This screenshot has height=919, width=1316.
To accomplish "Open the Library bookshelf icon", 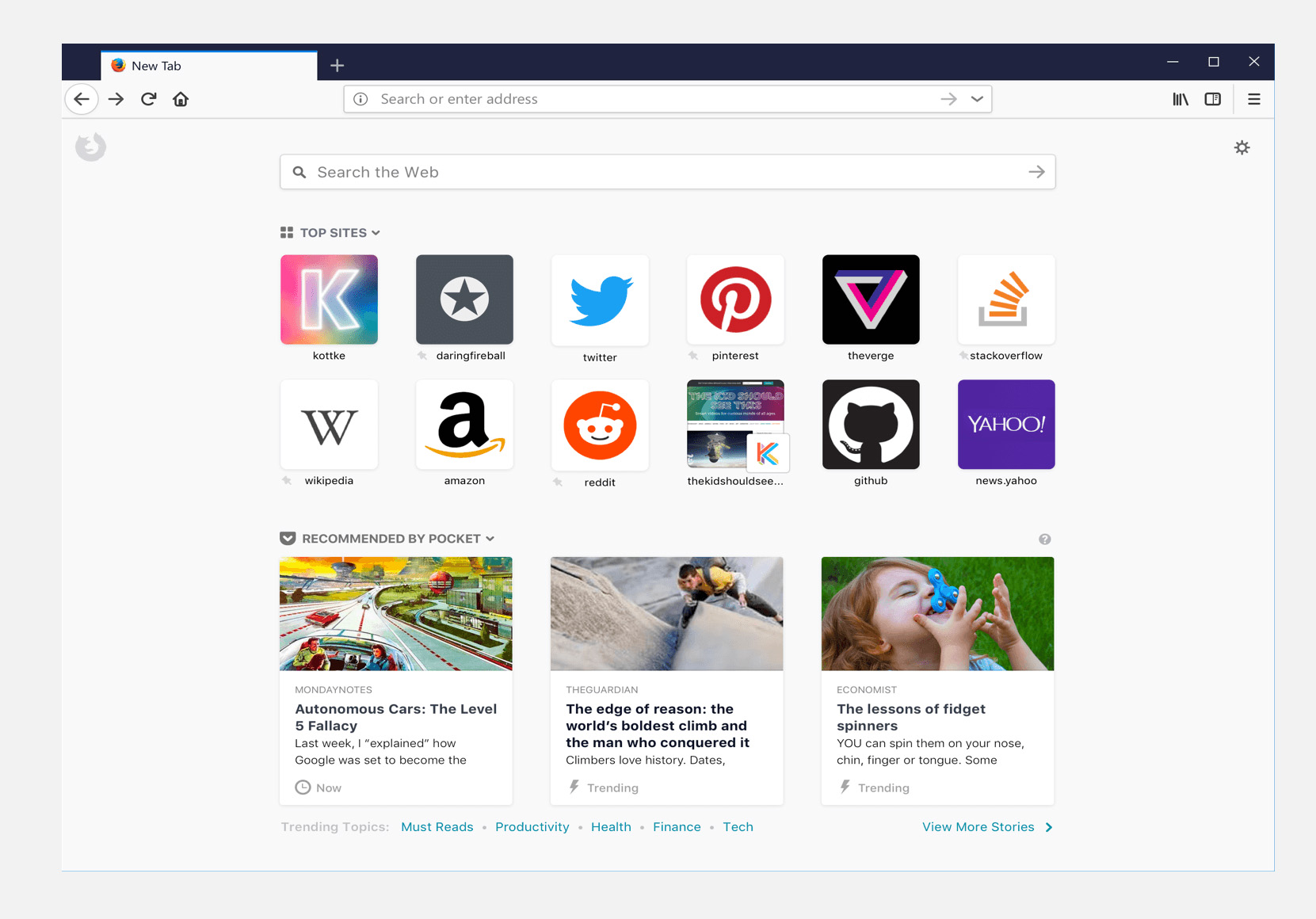I will click(x=1181, y=99).
